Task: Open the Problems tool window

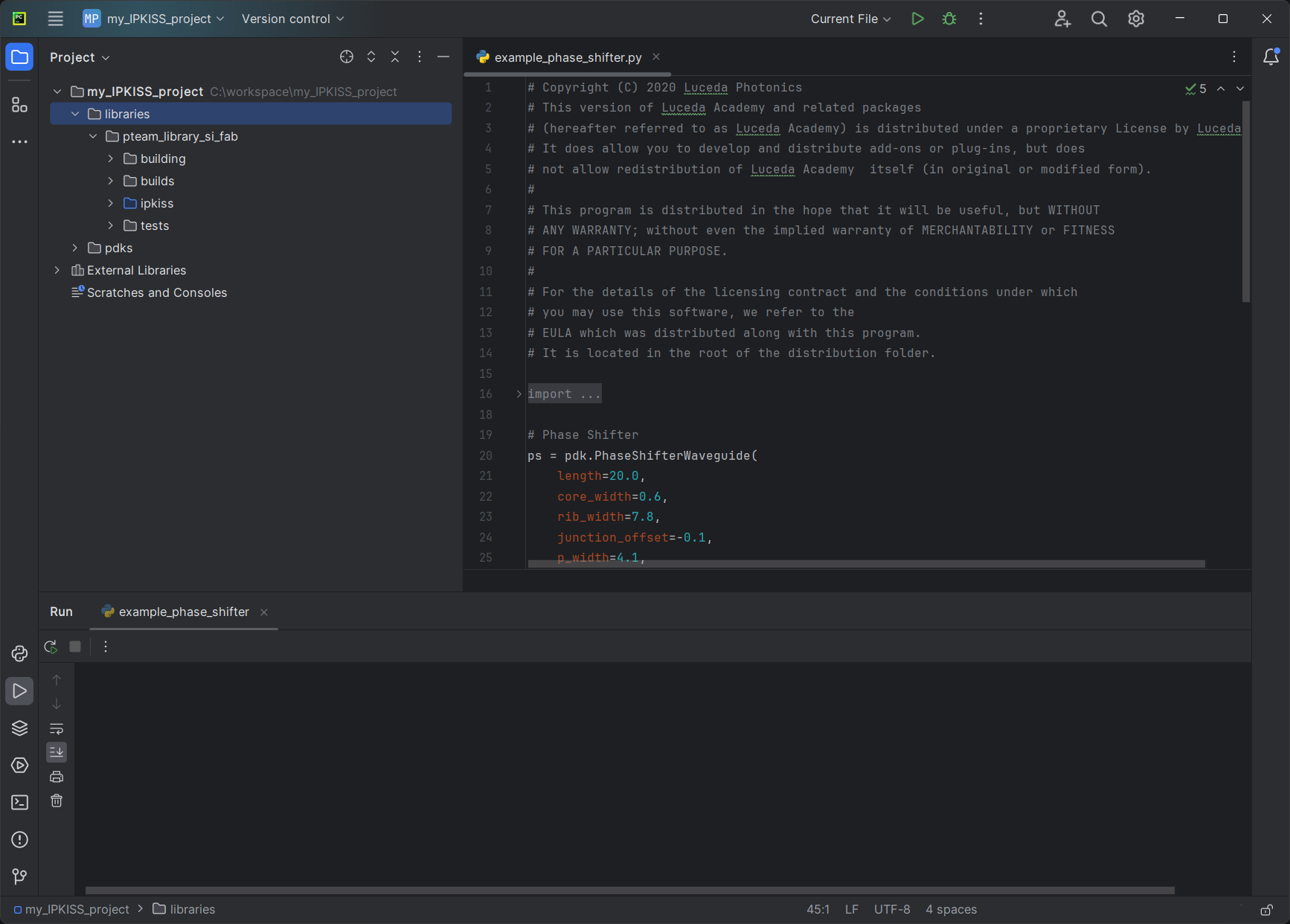Action: (x=19, y=839)
